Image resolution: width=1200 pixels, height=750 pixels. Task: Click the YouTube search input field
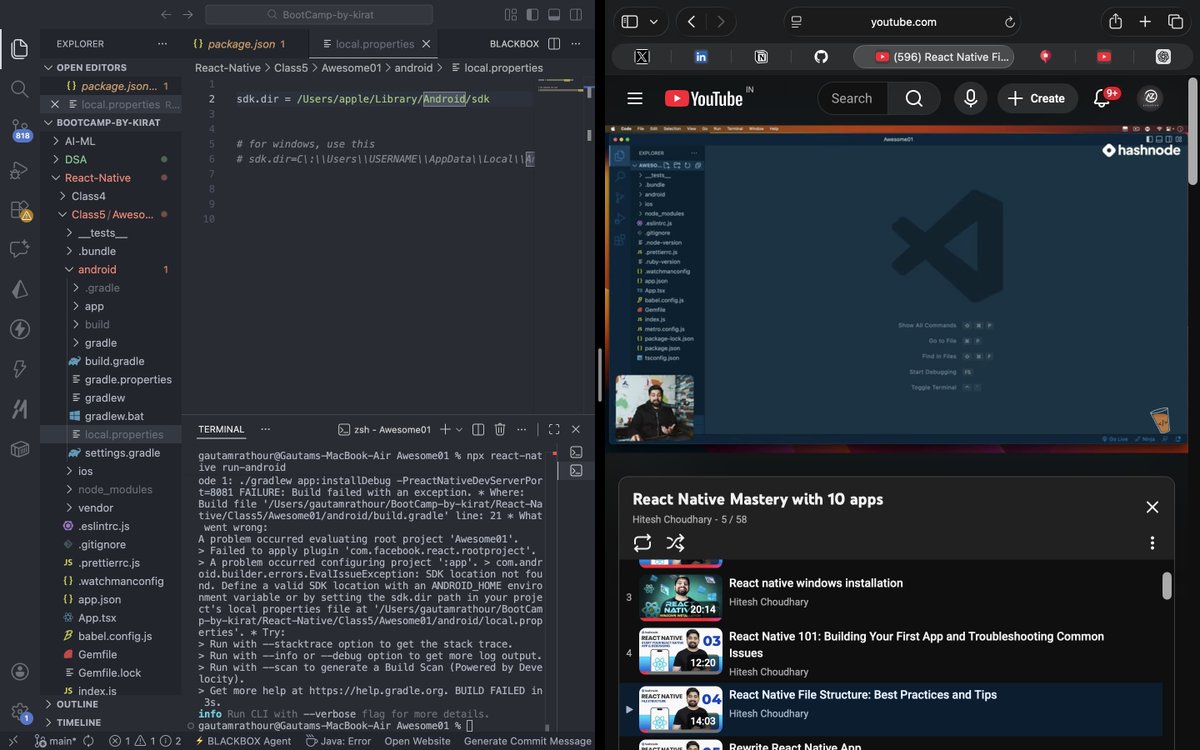(x=854, y=98)
